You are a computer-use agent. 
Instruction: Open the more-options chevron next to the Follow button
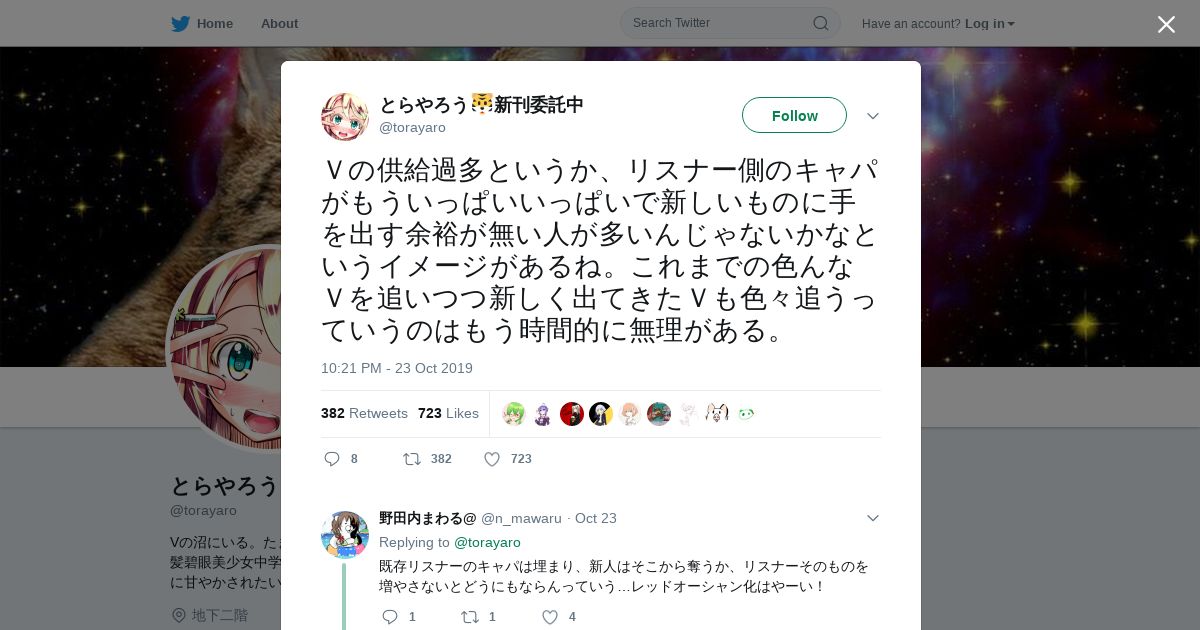point(873,116)
